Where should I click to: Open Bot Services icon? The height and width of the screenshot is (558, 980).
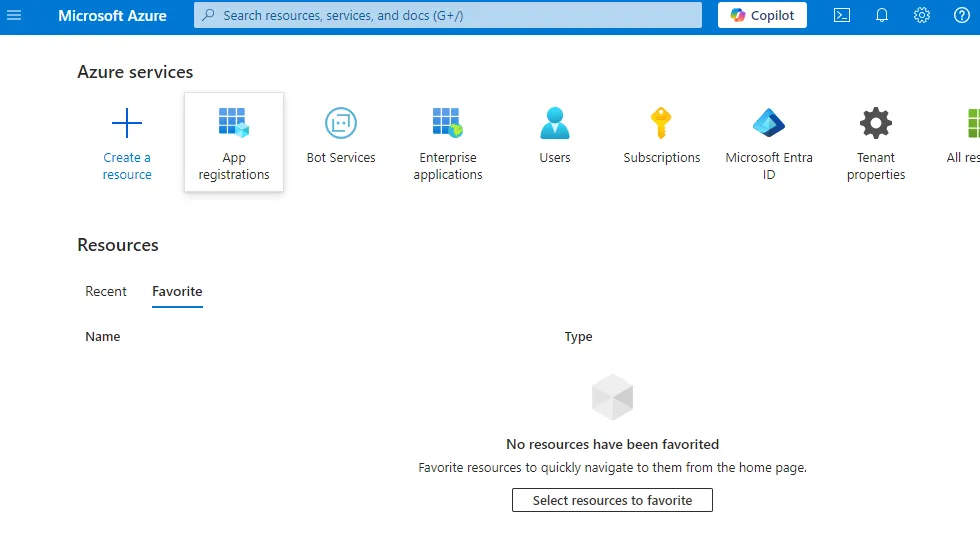[x=341, y=123]
